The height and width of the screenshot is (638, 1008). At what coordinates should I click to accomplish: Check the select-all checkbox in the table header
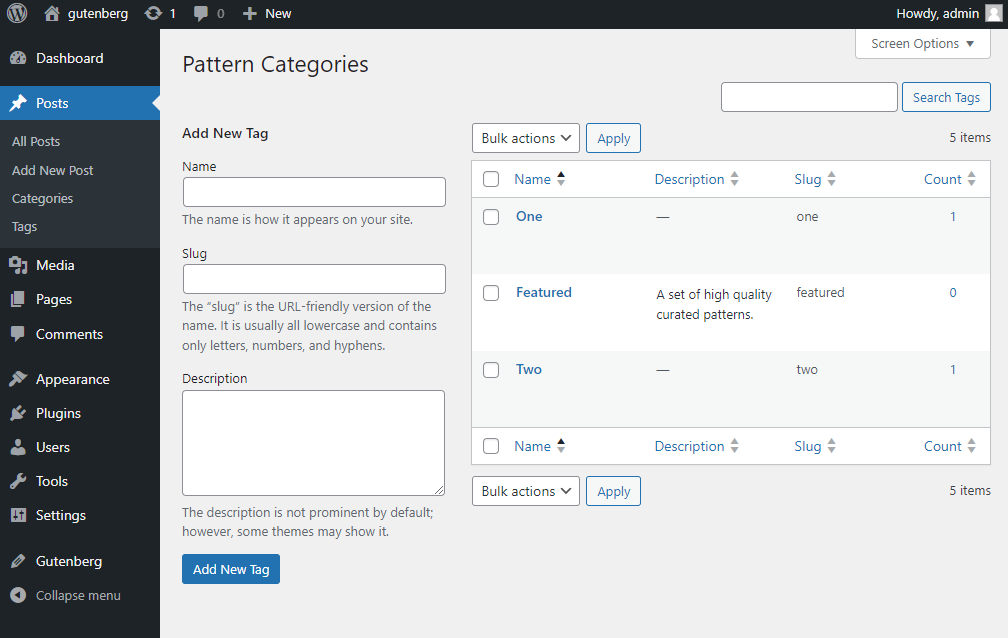(491, 178)
